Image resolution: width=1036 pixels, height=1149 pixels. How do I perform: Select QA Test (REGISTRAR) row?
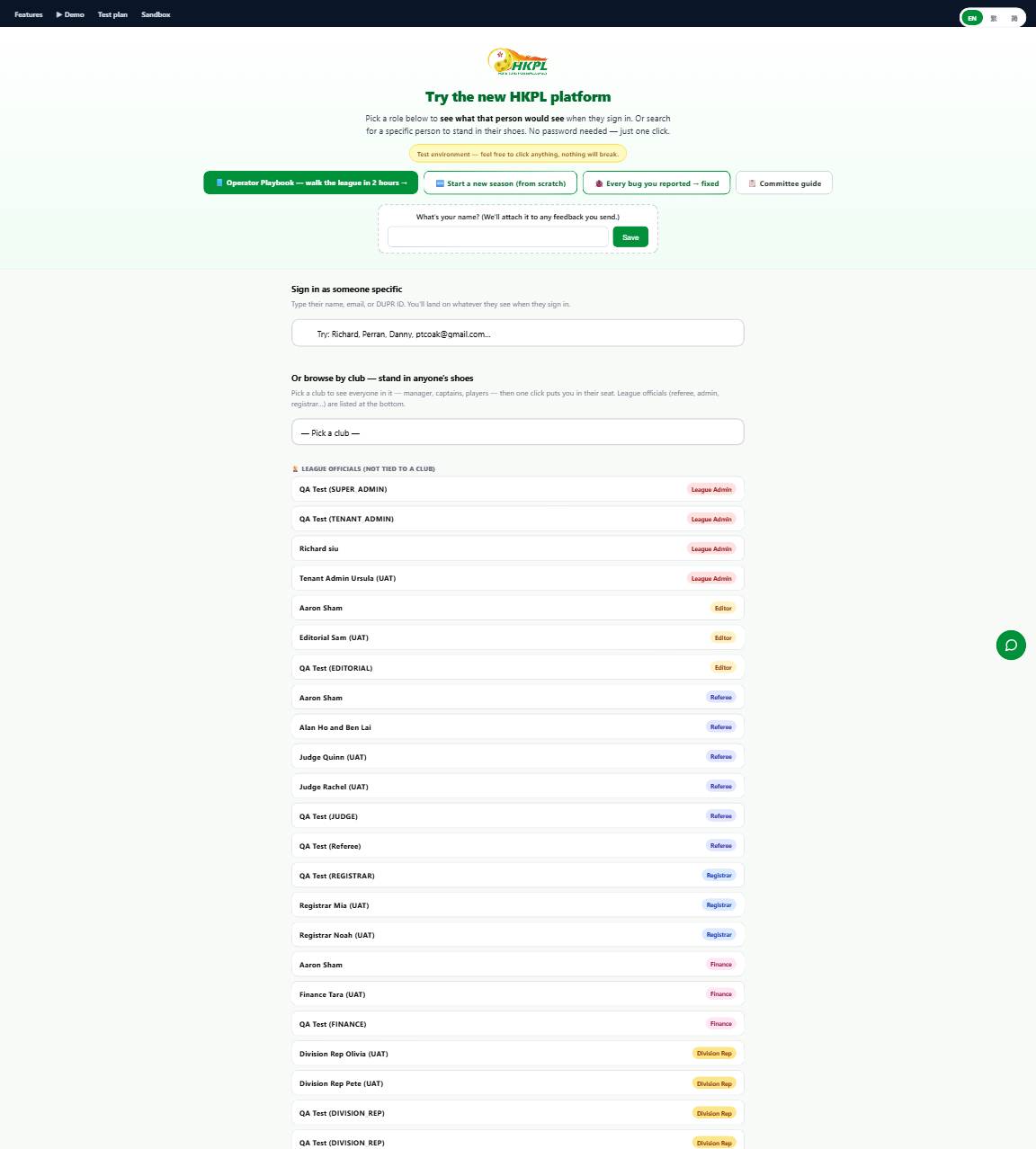(518, 876)
